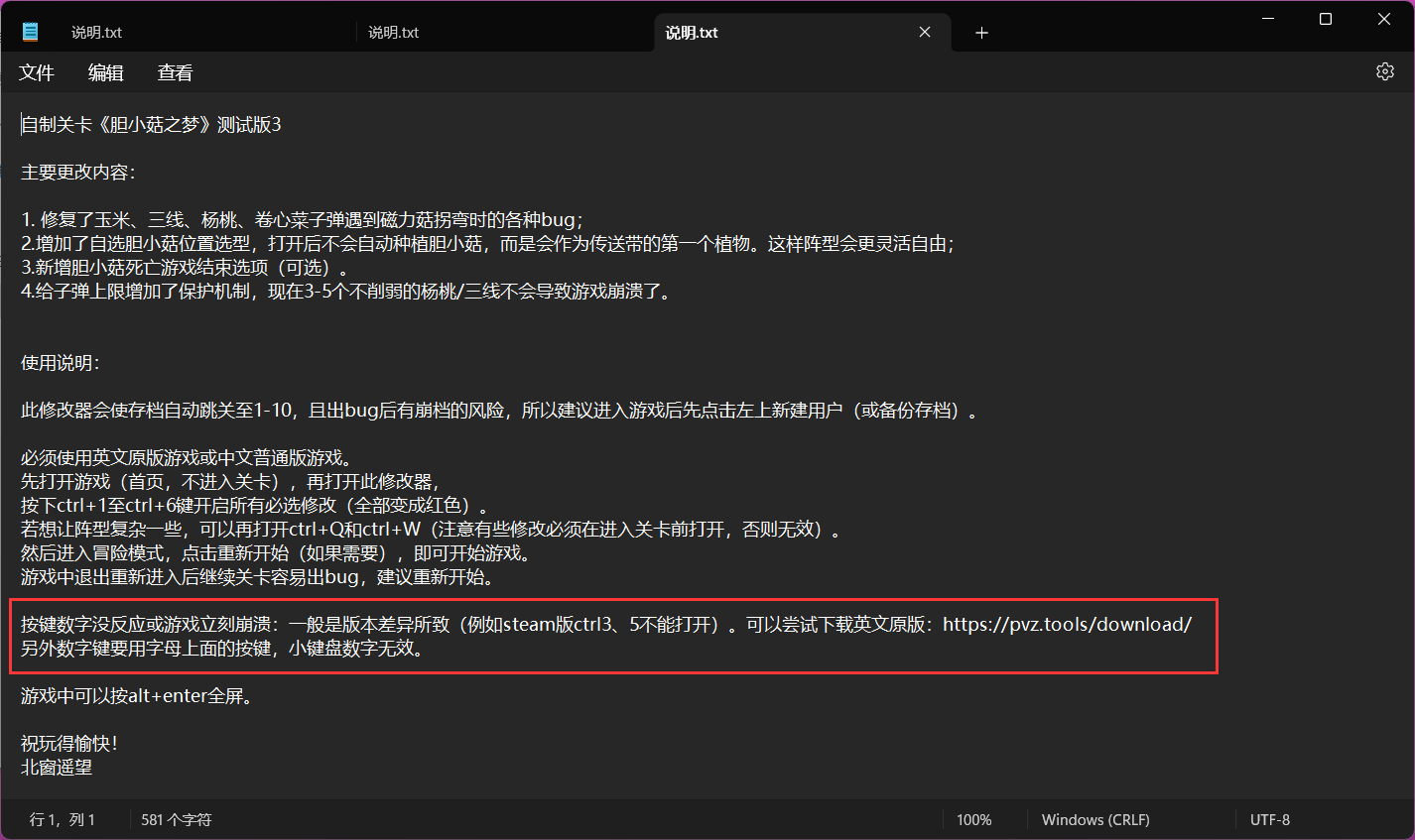The height and width of the screenshot is (840, 1415).
Task: Click the line starting 然后进入冒险模式
Action: pos(276,553)
